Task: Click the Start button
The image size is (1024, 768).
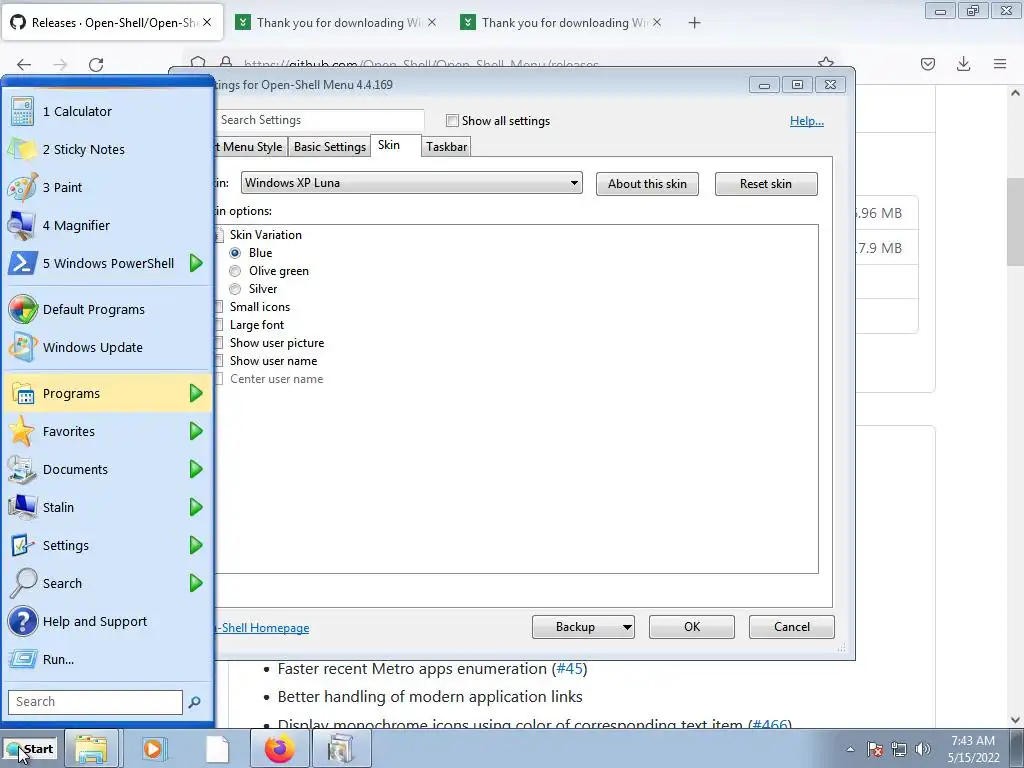Action: [x=30, y=749]
